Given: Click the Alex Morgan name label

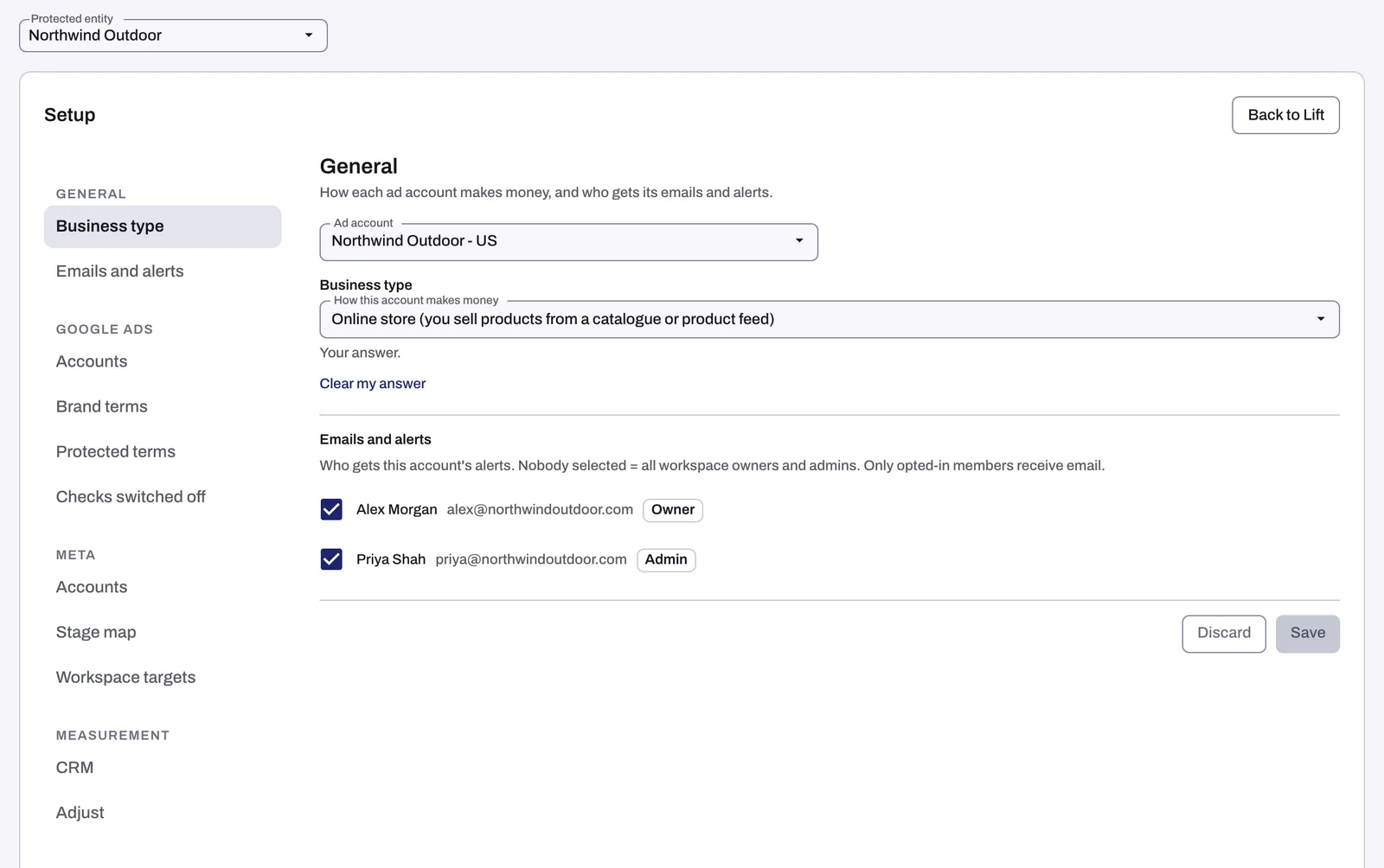Looking at the screenshot, I should click(x=397, y=510).
